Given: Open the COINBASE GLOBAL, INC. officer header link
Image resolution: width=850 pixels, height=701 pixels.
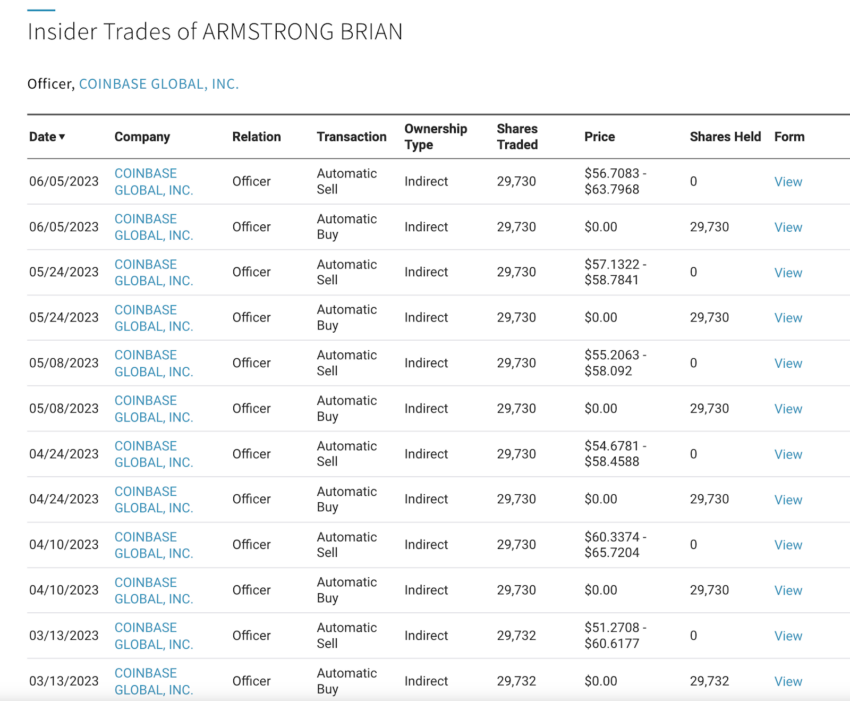Looking at the screenshot, I should tap(159, 84).
